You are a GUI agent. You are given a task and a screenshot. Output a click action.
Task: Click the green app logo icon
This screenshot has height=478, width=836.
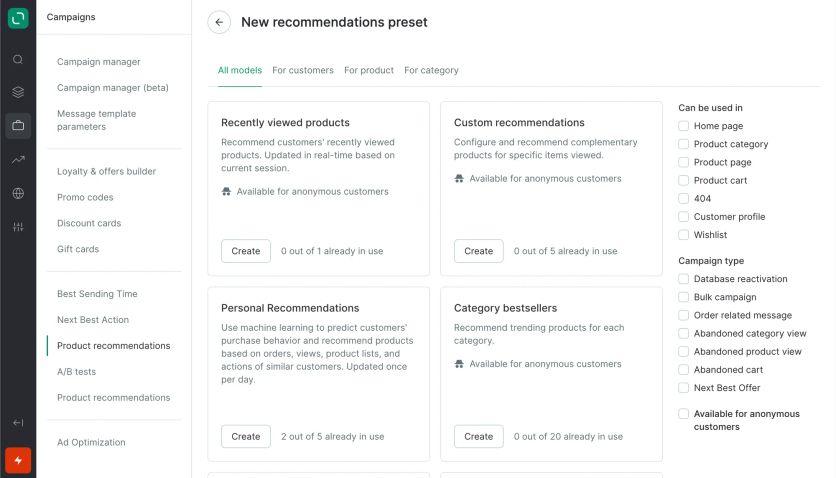click(x=18, y=18)
